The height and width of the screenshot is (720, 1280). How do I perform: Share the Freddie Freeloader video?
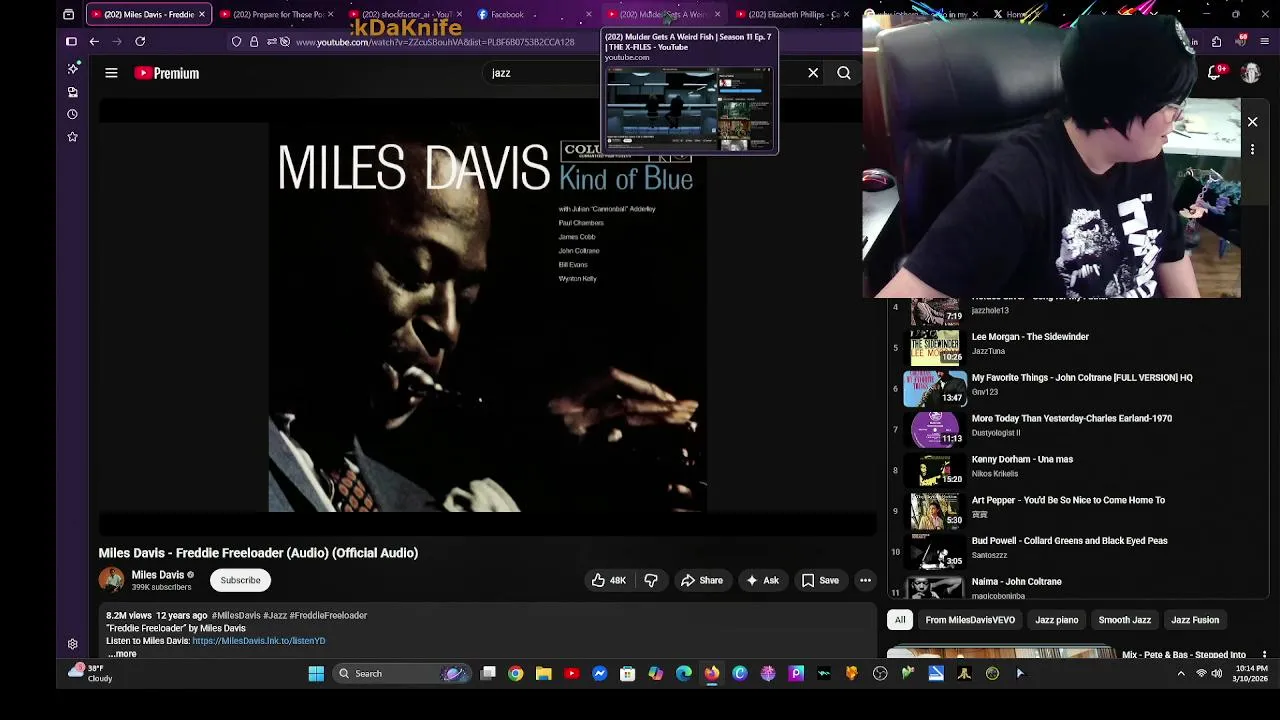pos(701,580)
